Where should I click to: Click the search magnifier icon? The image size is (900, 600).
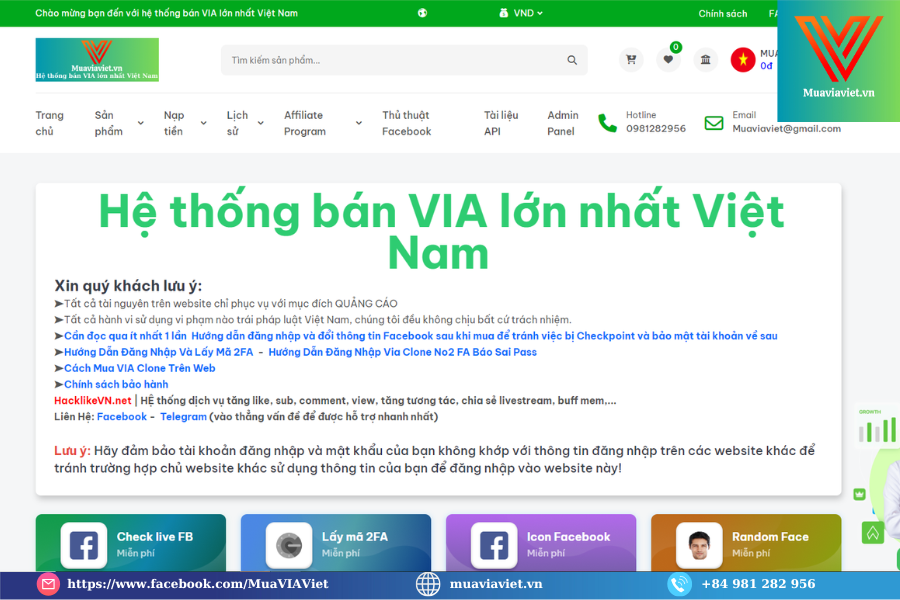pos(572,60)
